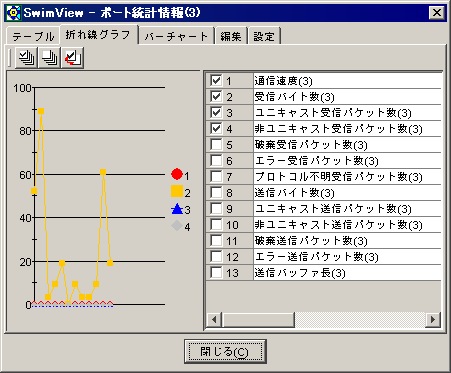This screenshot has height=373, width=451.
Task: Go to the 設定 tab
Action: [264, 36]
